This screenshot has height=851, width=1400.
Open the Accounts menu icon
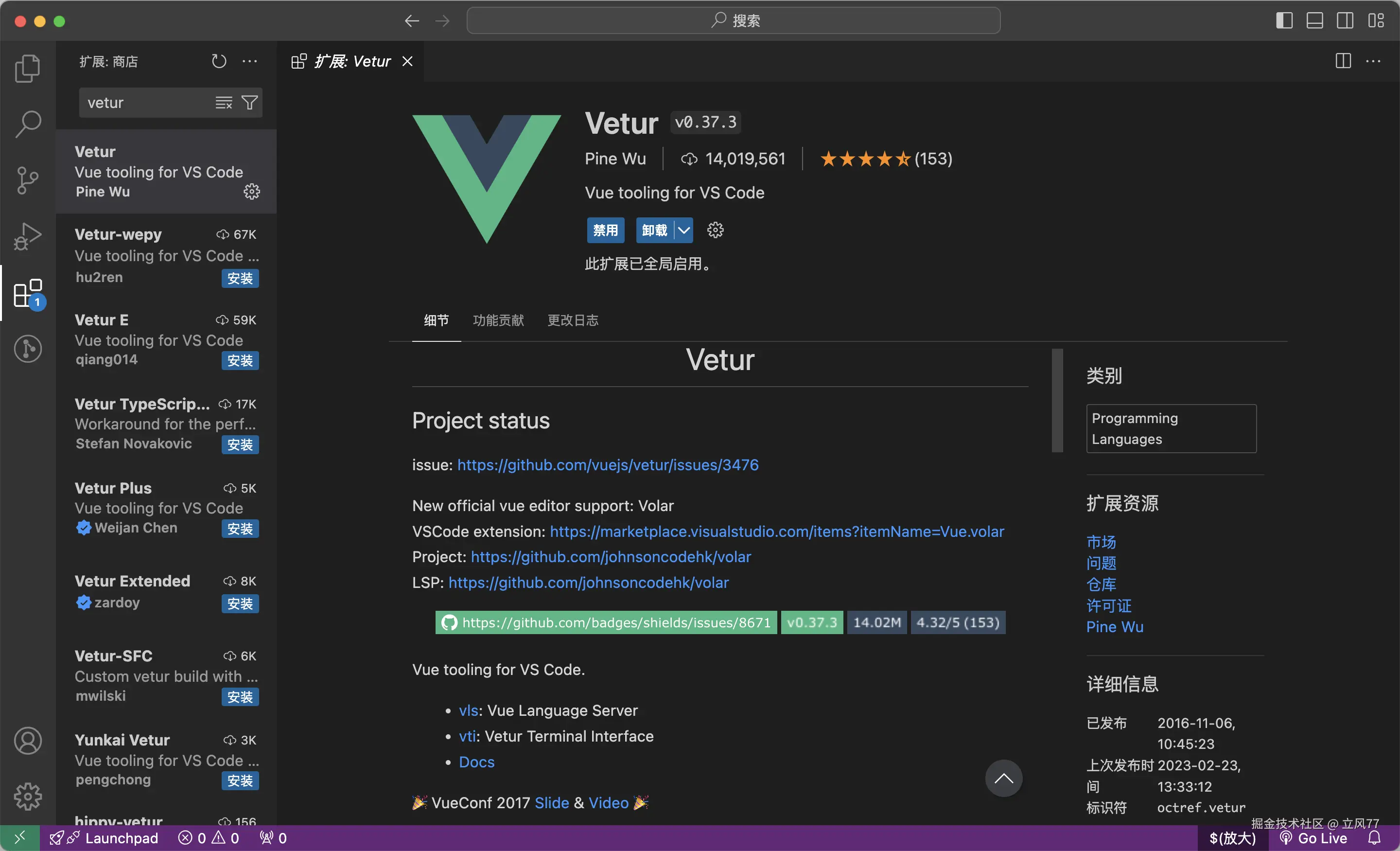[x=28, y=741]
